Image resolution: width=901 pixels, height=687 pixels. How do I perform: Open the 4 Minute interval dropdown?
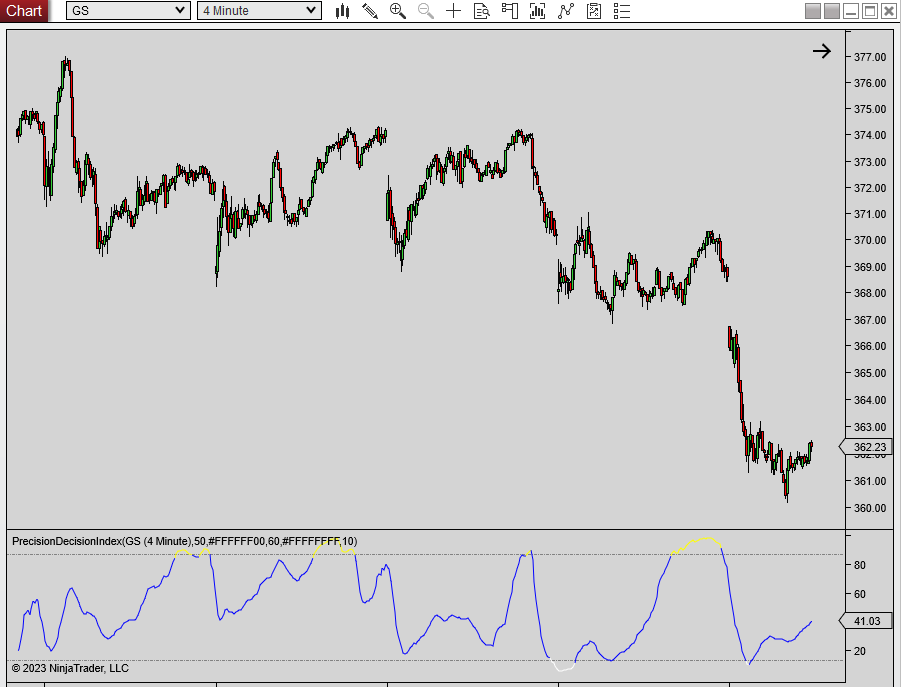258,10
